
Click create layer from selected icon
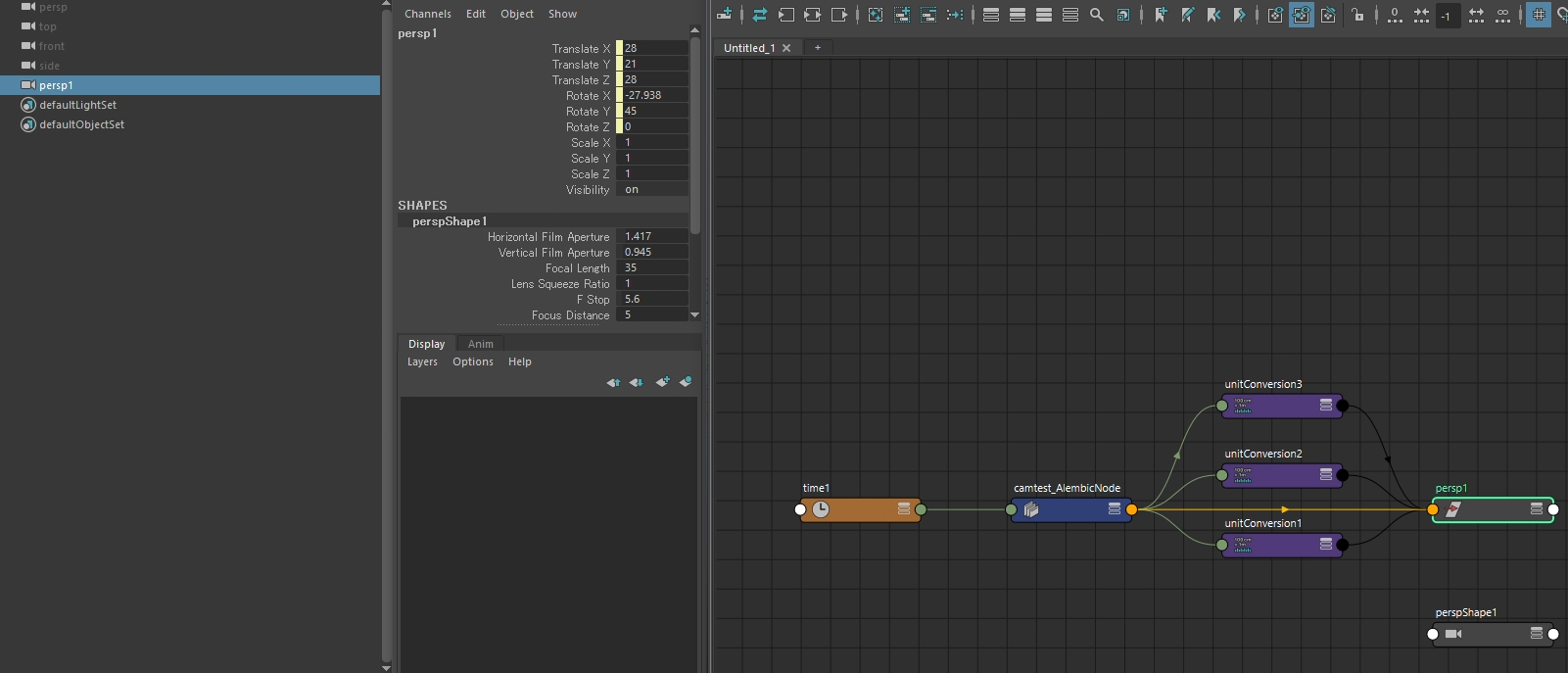(686, 382)
